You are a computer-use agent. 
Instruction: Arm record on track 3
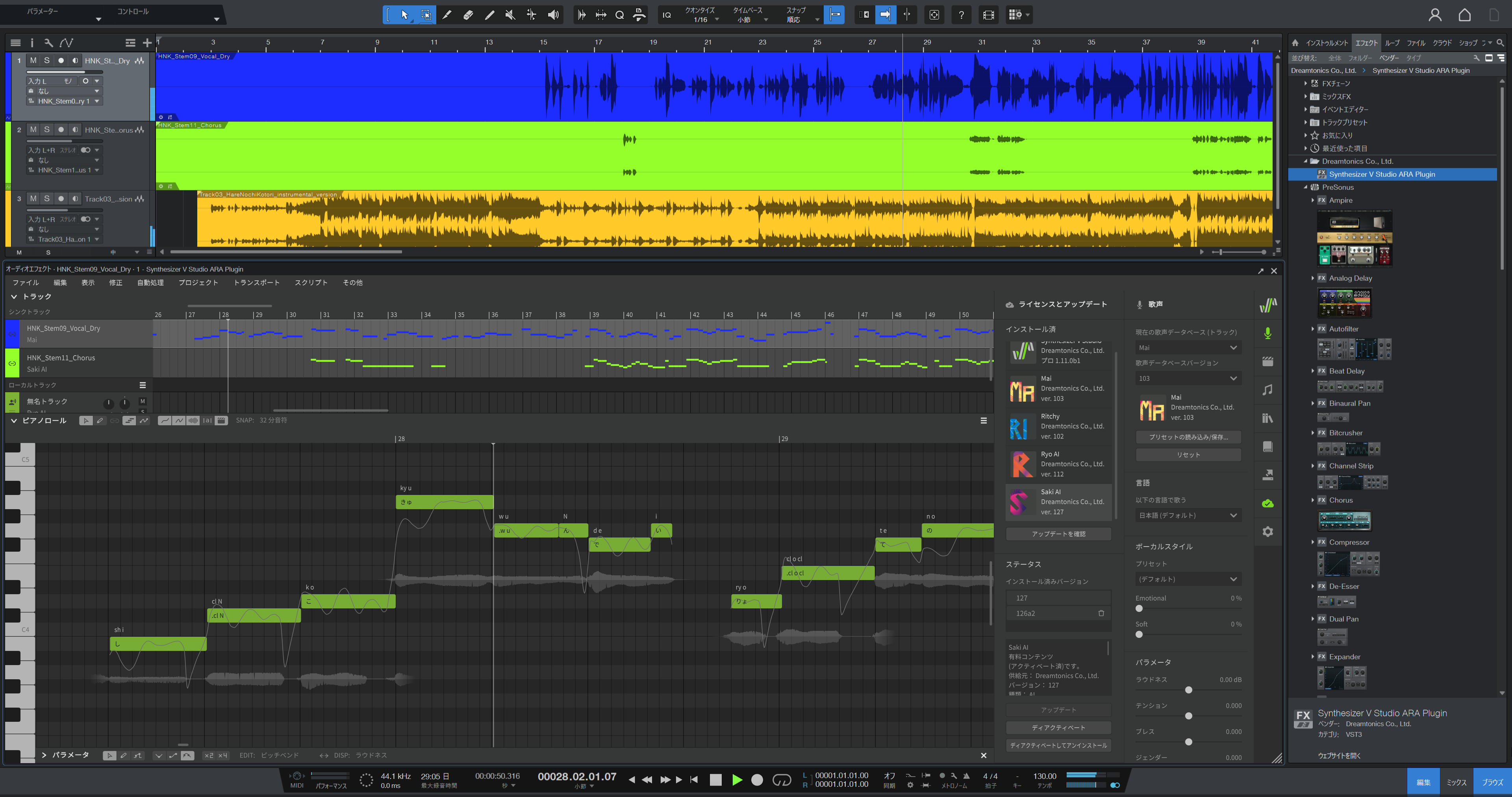(61, 199)
